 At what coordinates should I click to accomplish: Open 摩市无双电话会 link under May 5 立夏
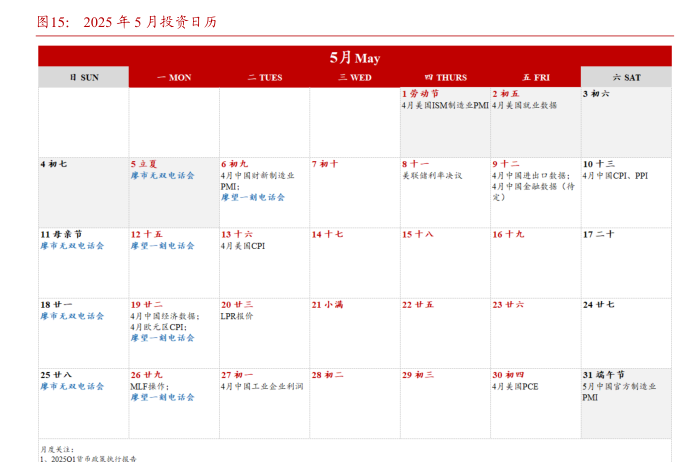point(162,175)
